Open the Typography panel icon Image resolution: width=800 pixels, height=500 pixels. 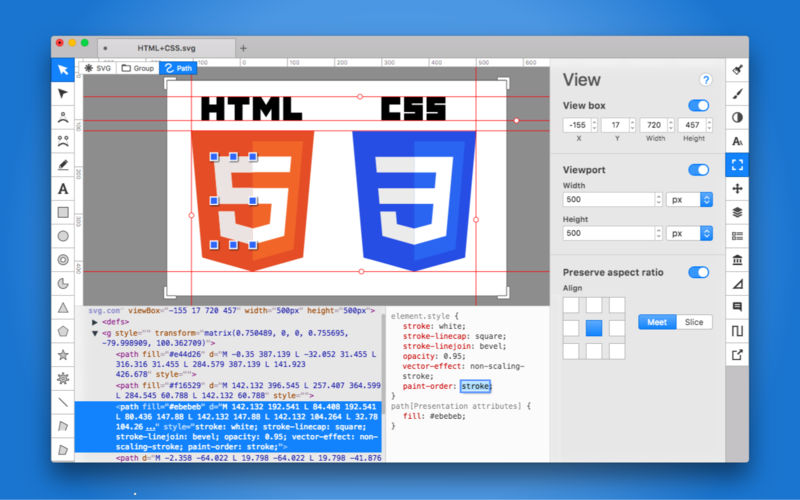tap(737, 141)
